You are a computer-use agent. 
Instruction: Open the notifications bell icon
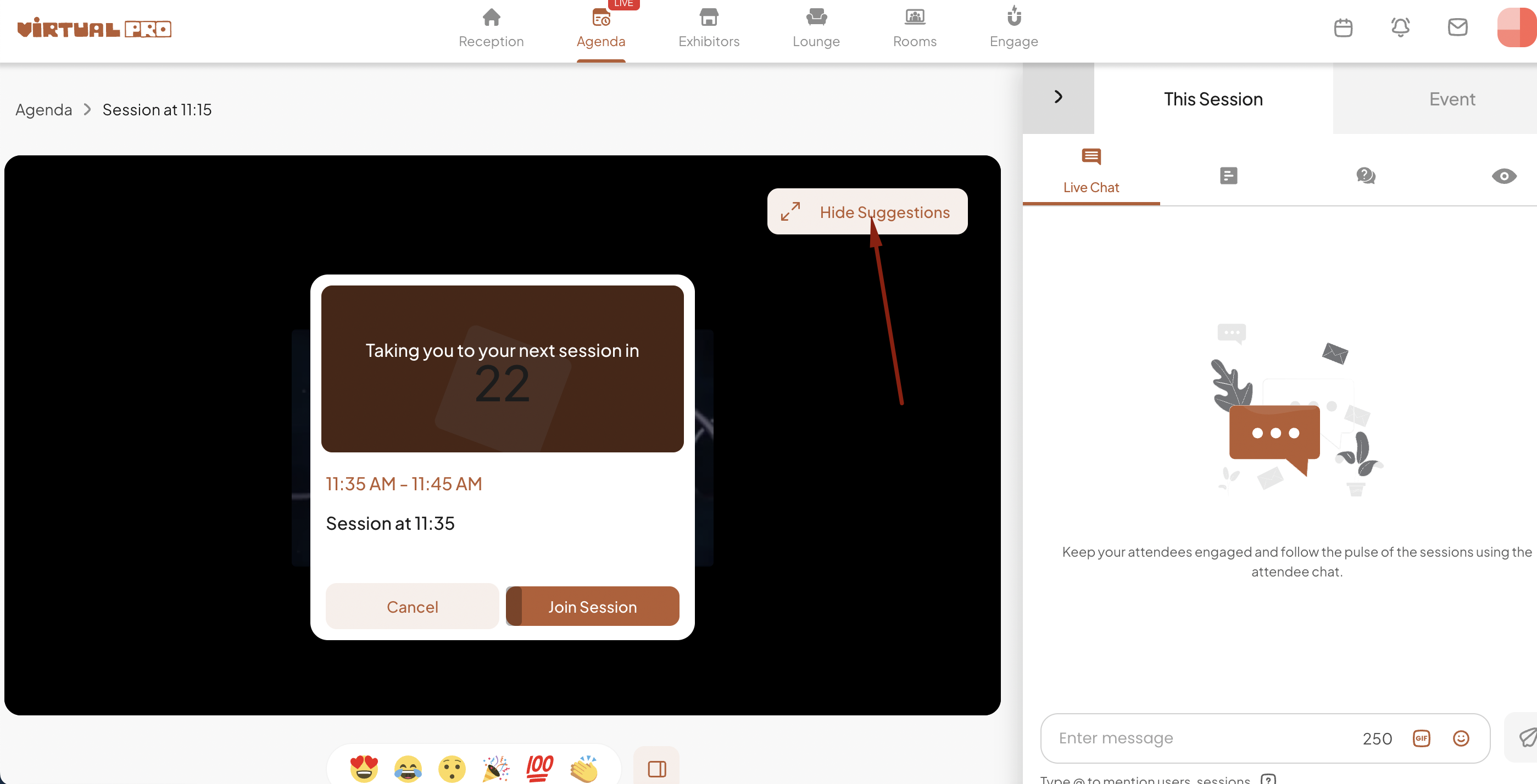1400,27
